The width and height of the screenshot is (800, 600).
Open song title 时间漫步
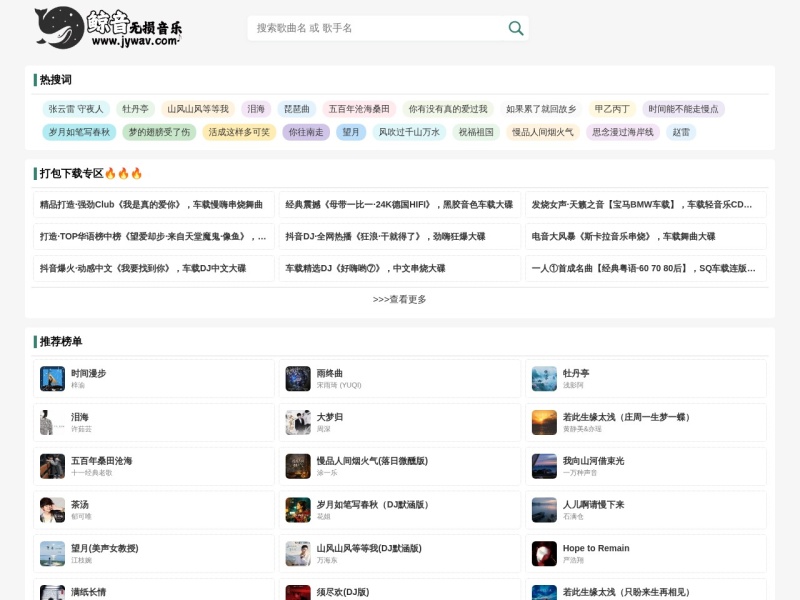(x=89, y=373)
